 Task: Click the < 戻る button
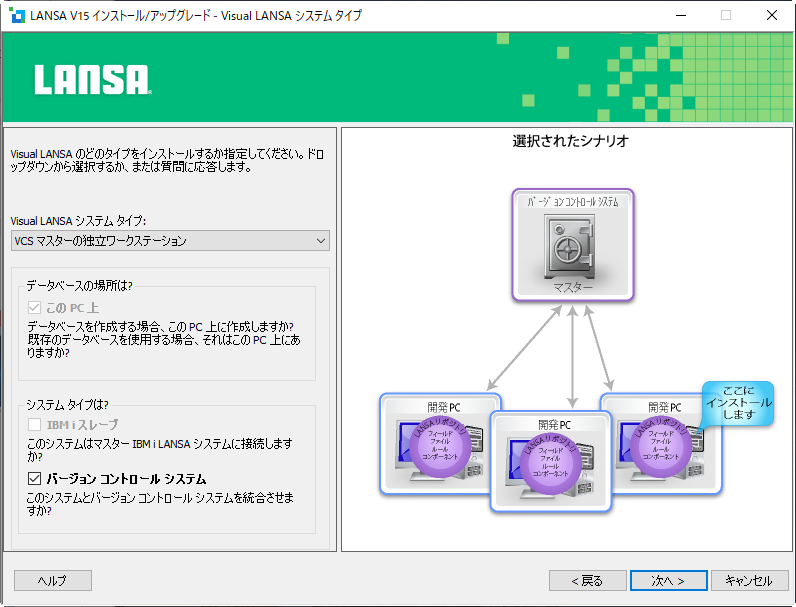(x=587, y=580)
